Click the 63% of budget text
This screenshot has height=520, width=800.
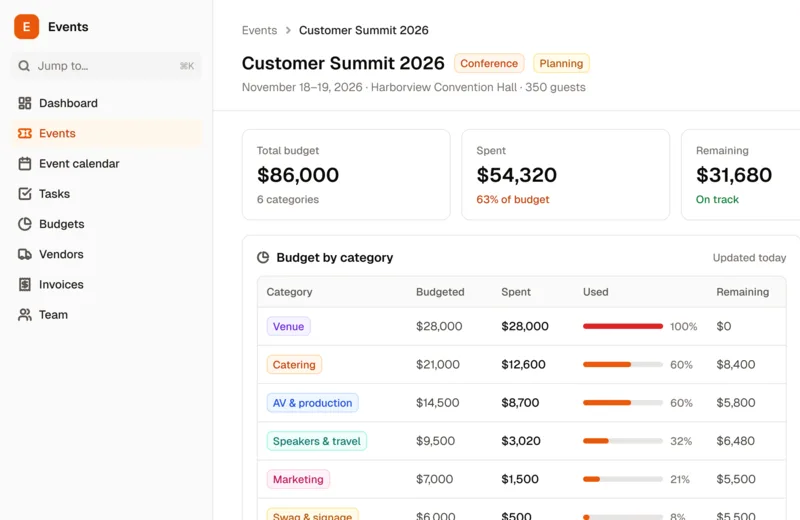click(x=513, y=200)
